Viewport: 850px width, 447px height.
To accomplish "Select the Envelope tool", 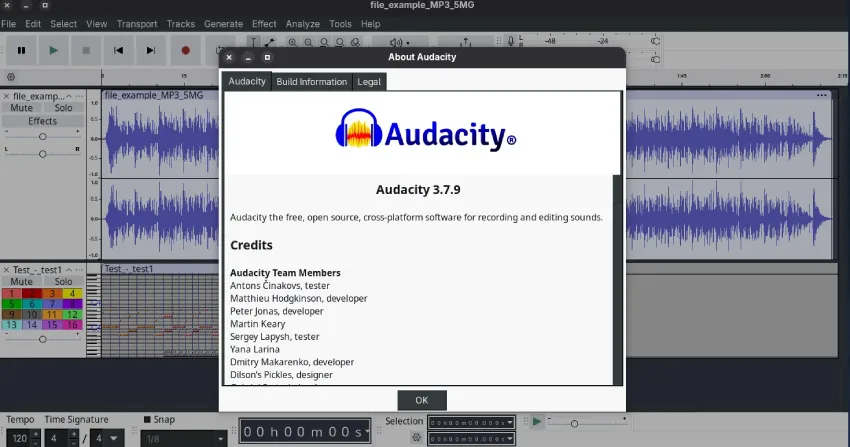I will tap(269, 42).
